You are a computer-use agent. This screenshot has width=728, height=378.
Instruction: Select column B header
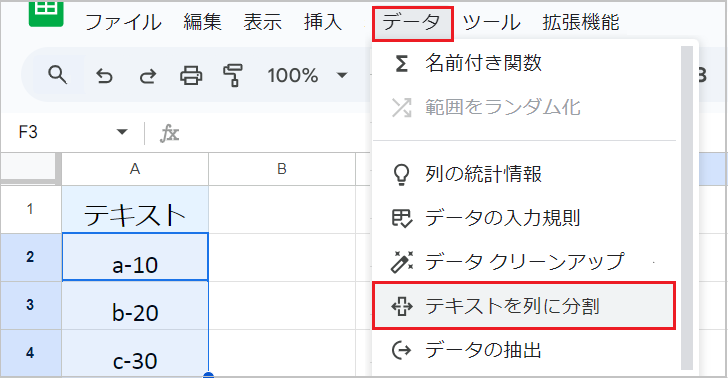pyautogui.click(x=282, y=169)
